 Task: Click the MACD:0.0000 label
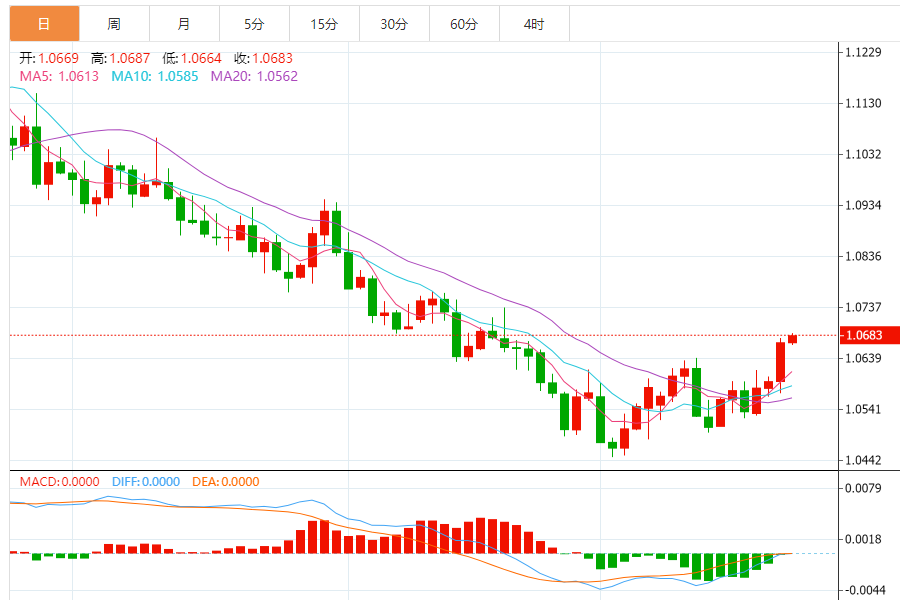[x=60, y=482]
